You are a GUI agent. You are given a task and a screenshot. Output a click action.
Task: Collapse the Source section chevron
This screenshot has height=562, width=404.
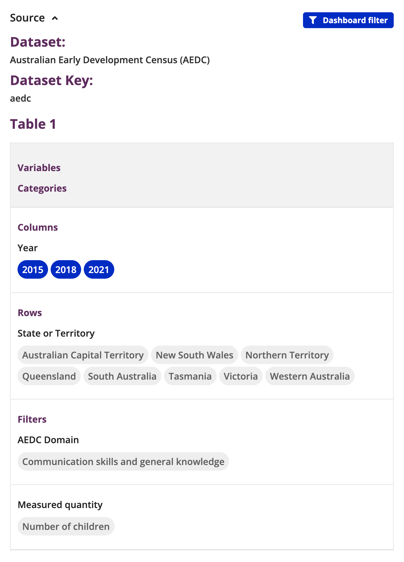click(55, 18)
